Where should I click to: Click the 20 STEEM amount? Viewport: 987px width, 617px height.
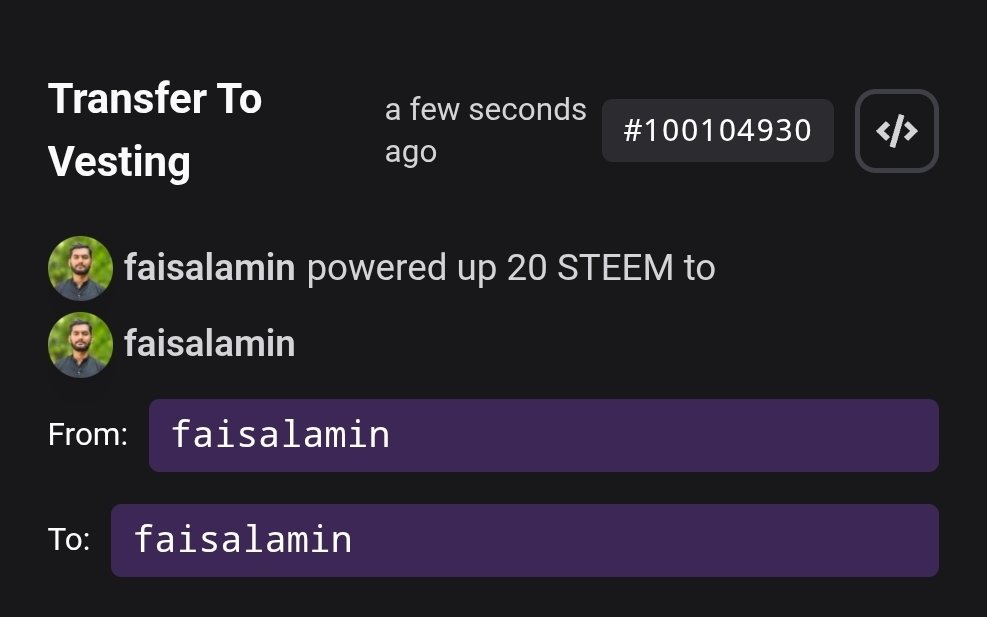[590, 268]
